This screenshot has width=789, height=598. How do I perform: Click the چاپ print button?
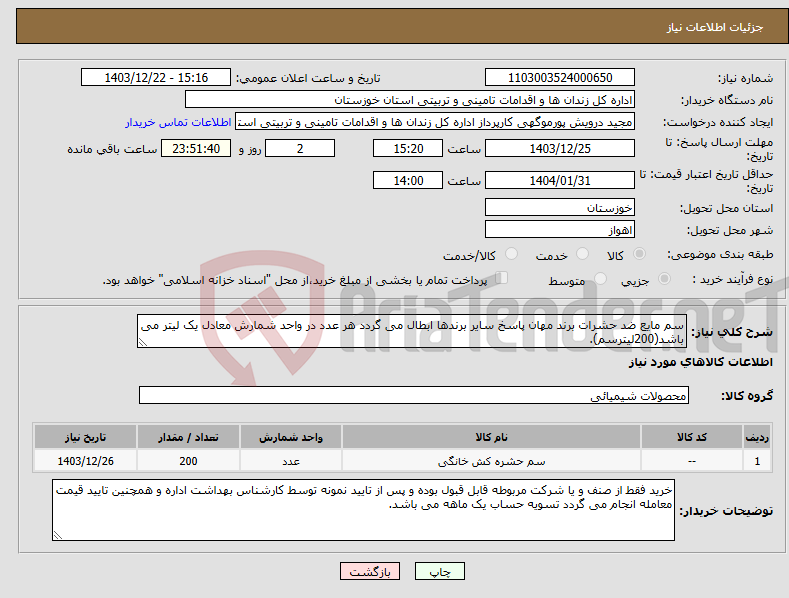coord(440,571)
